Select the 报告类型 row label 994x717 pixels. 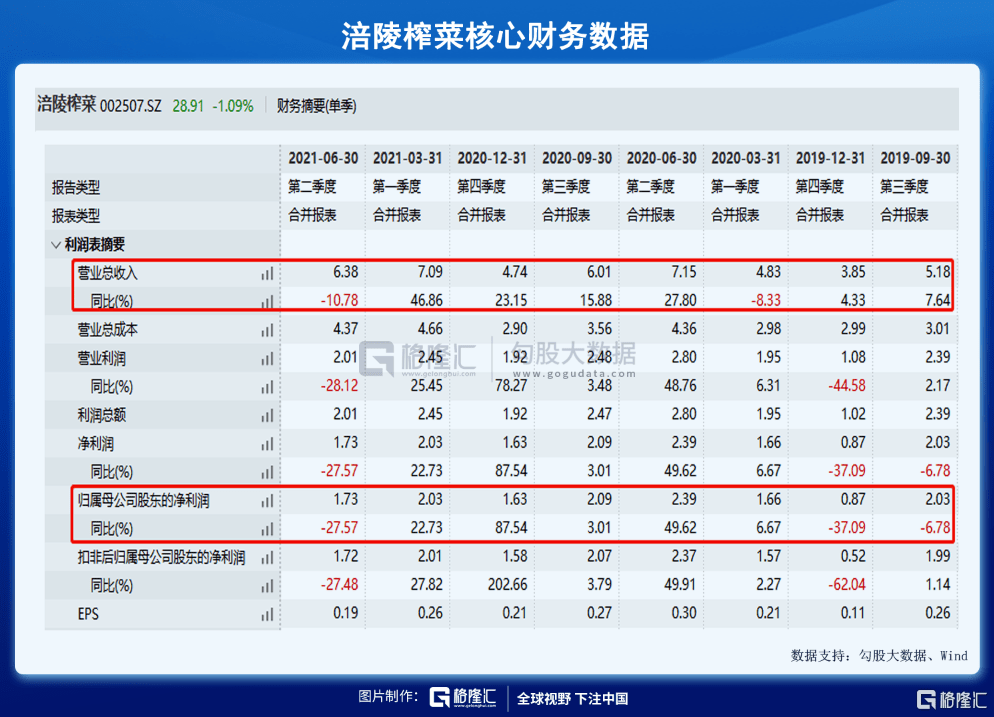tap(76, 188)
